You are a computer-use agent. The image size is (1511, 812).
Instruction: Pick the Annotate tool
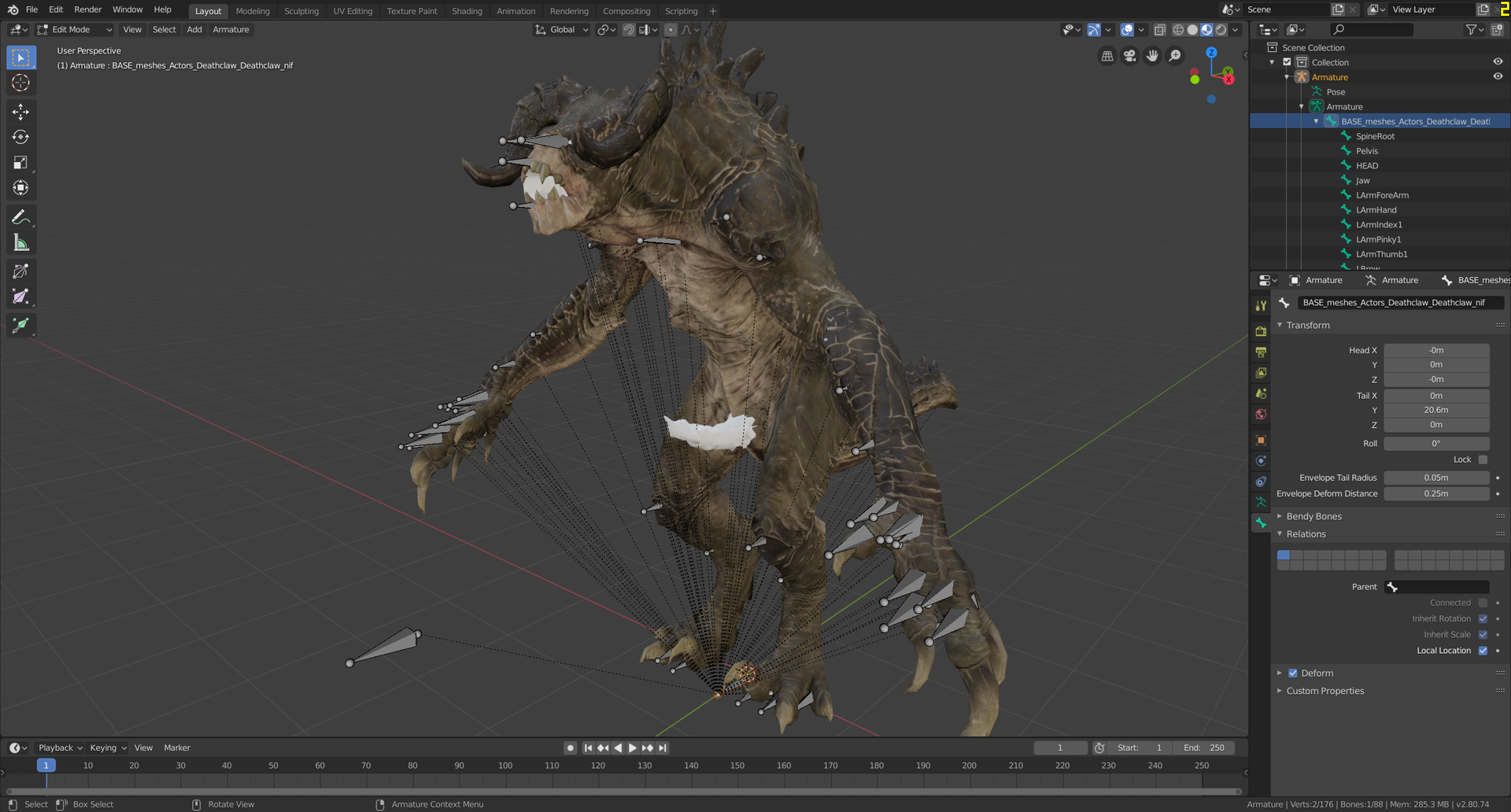tap(21, 217)
